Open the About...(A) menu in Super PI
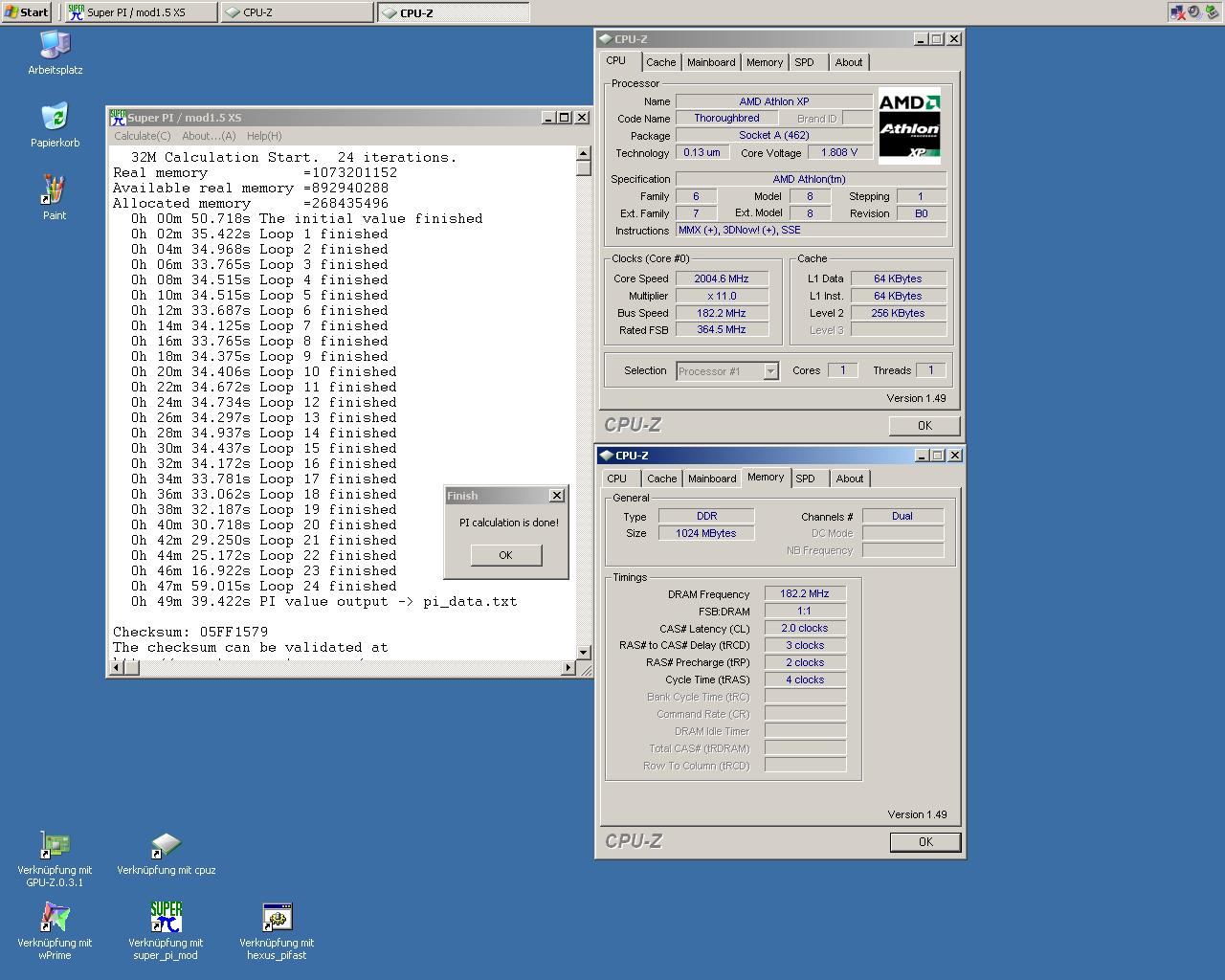 (209, 136)
